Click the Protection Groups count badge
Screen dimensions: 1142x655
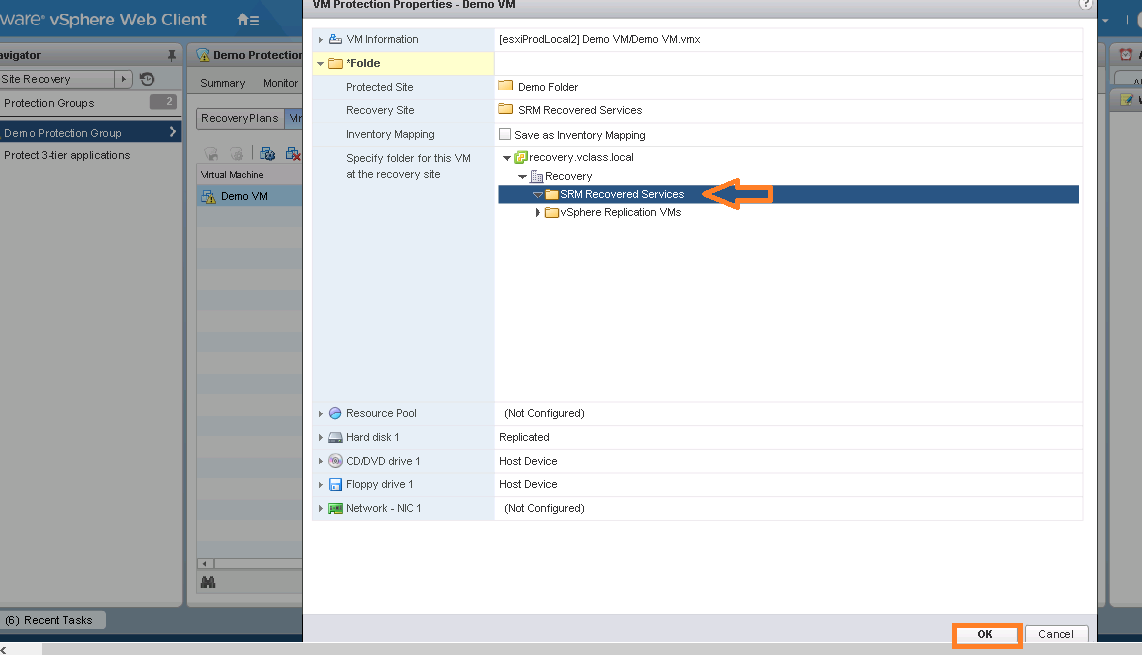pyautogui.click(x=164, y=102)
